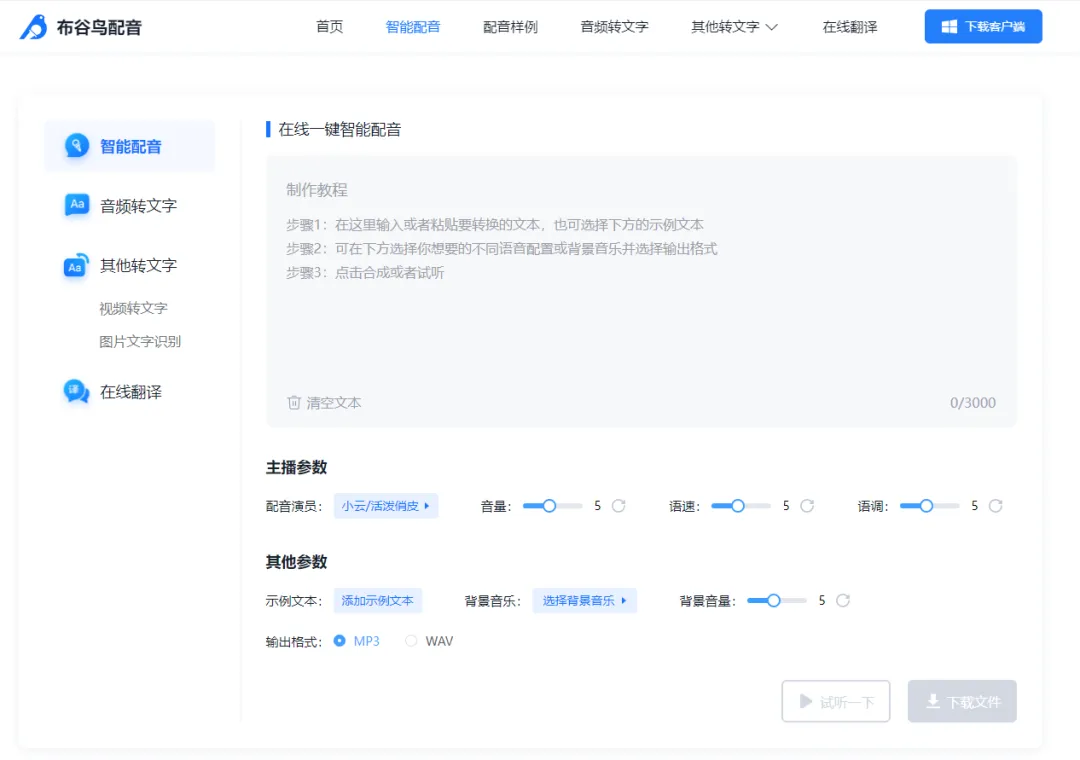The image size is (1080, 760).
Task: Click the 语调 slider handle
Action: [x=926, y=506]
